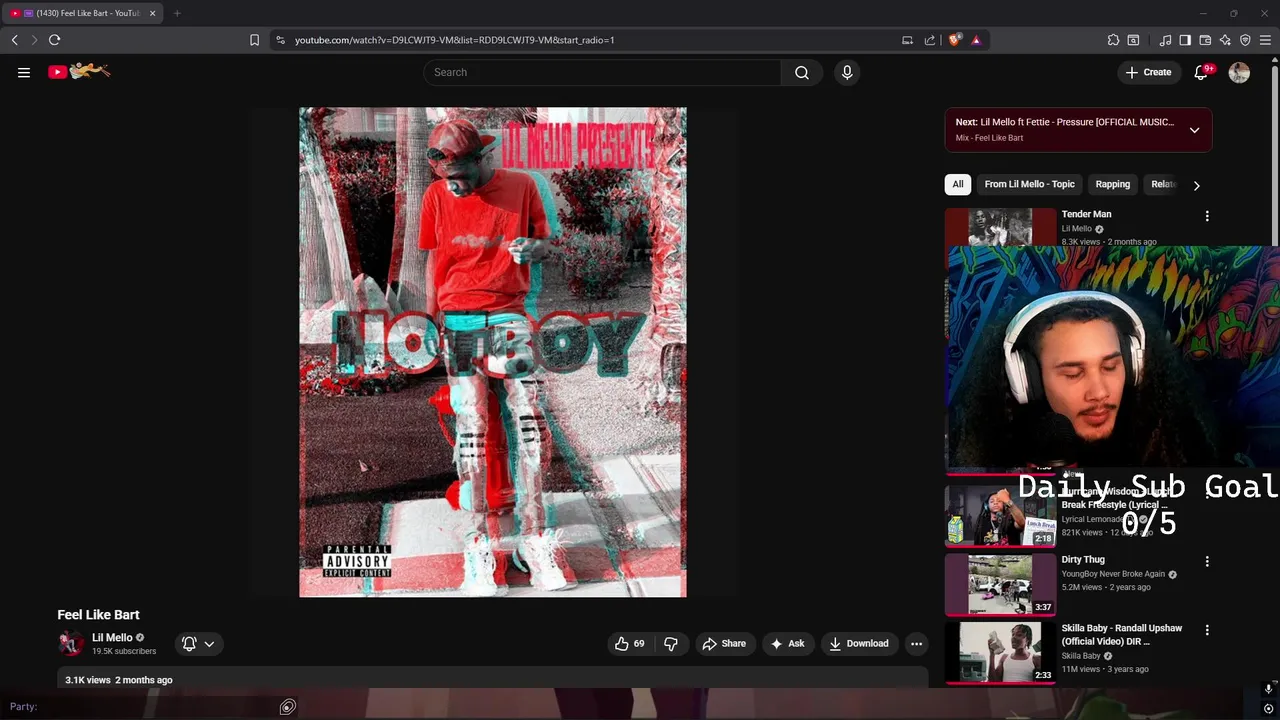Open subscription notification bell dropdown for Lil Mello
Viewport: 1280px width, 720px height.
point(198,644)
